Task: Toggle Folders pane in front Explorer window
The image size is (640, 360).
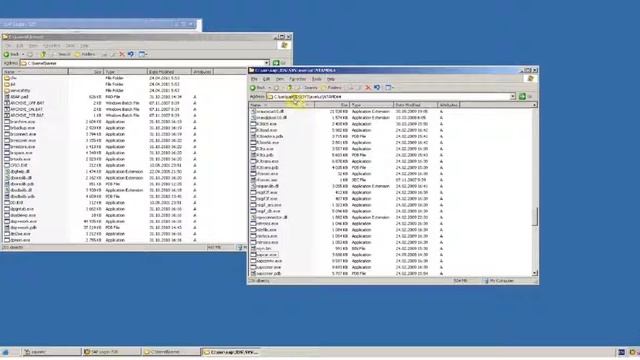Action: [x=331, y=88]
